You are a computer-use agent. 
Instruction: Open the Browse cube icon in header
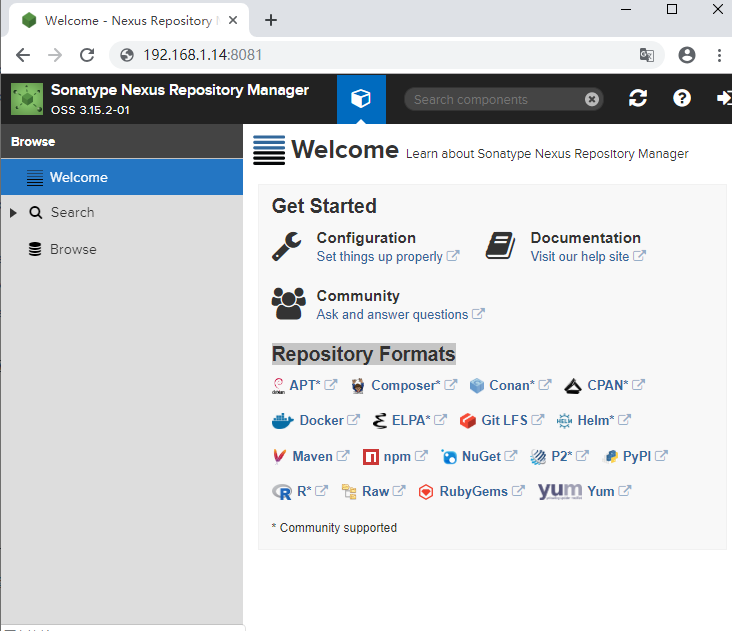361,98
